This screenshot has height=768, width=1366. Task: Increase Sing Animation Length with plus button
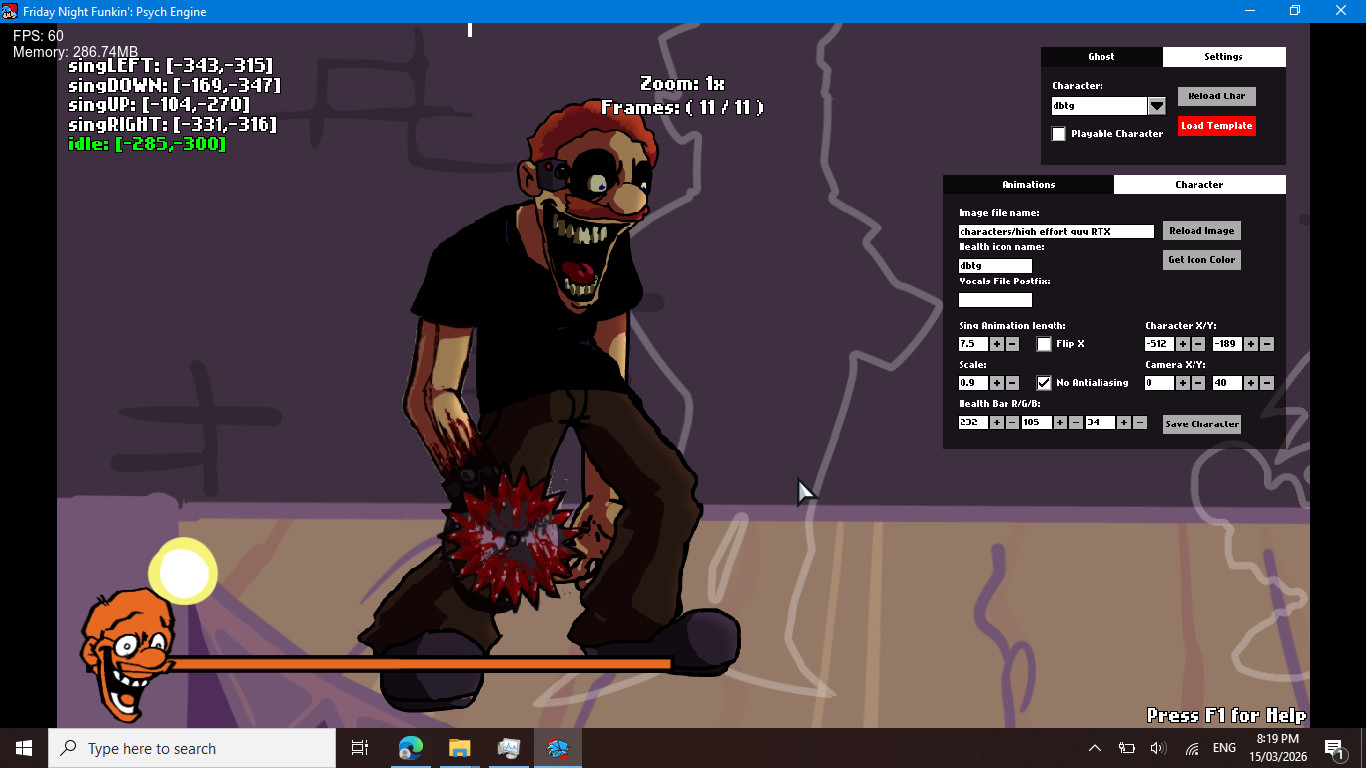(x=997, y=344)
